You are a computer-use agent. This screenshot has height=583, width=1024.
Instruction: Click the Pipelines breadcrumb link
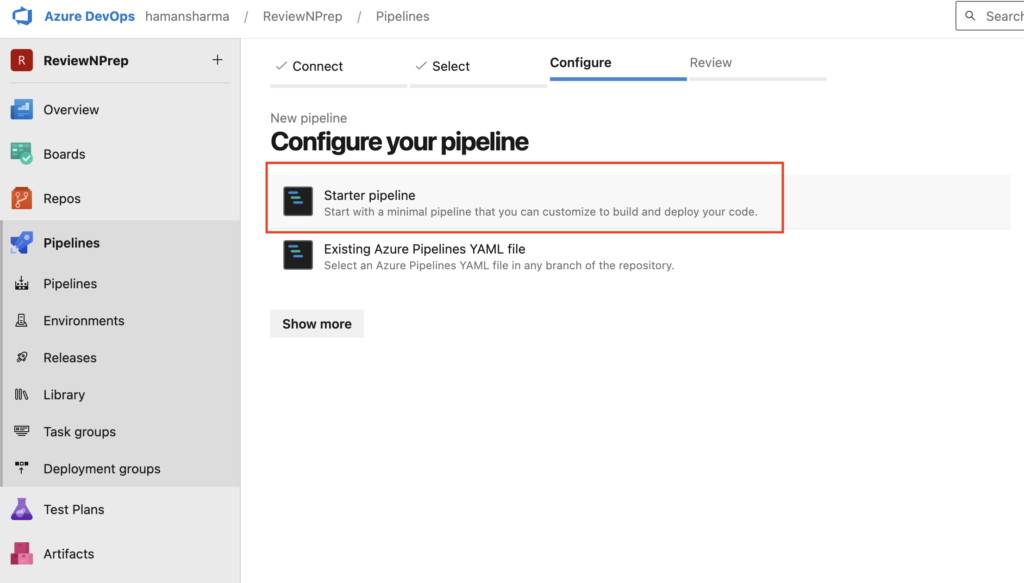[x=402, y=16]
